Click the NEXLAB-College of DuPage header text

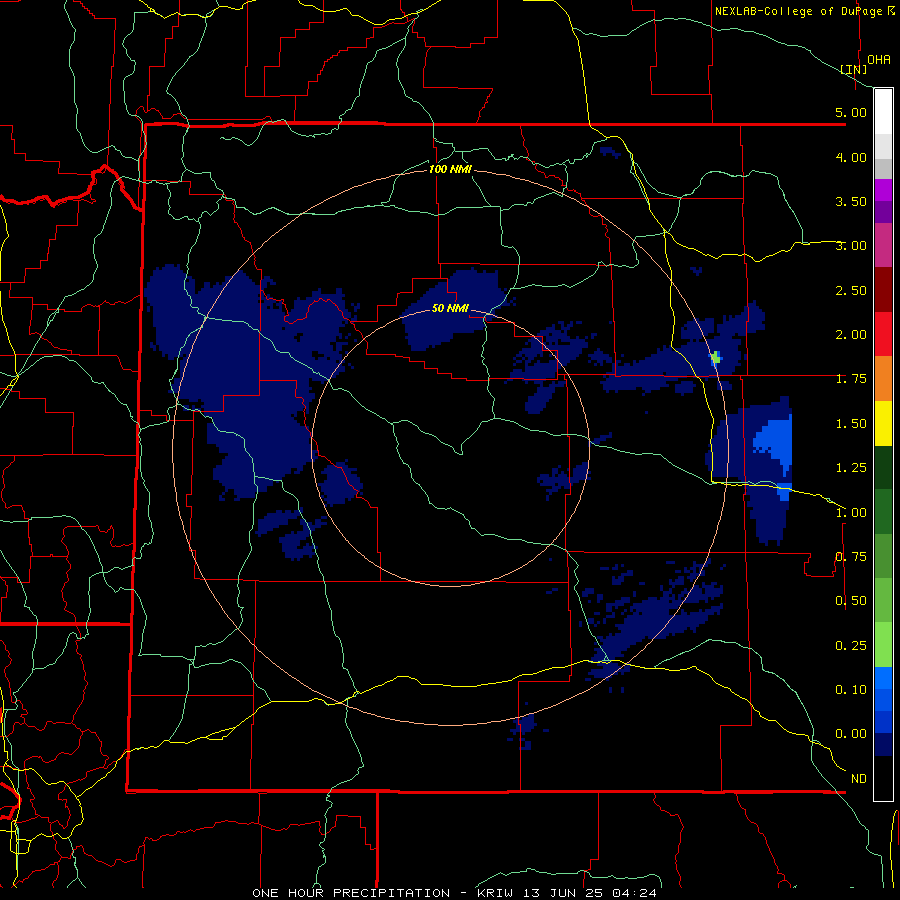coord(798,11)
